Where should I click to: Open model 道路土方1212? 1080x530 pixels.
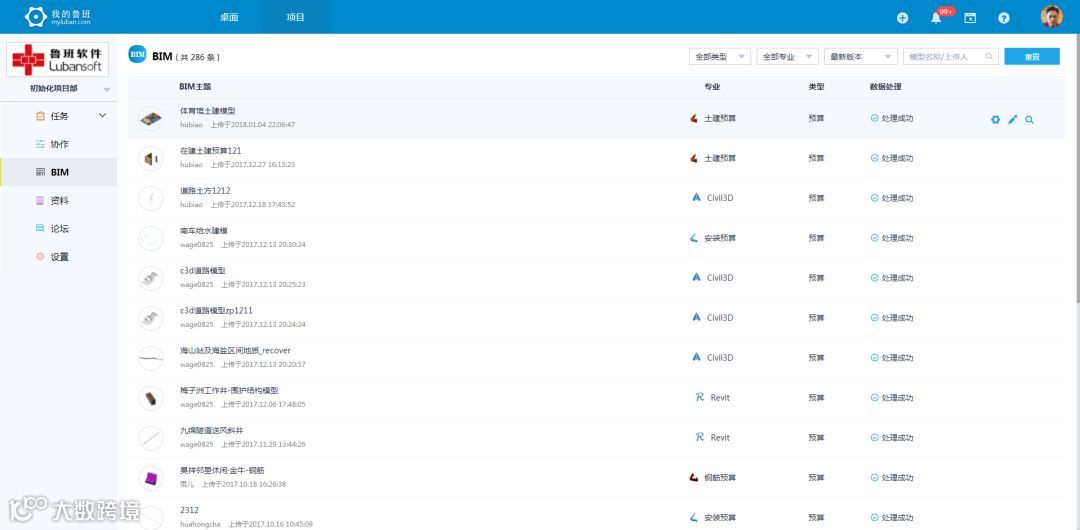(x=205, y=190)
